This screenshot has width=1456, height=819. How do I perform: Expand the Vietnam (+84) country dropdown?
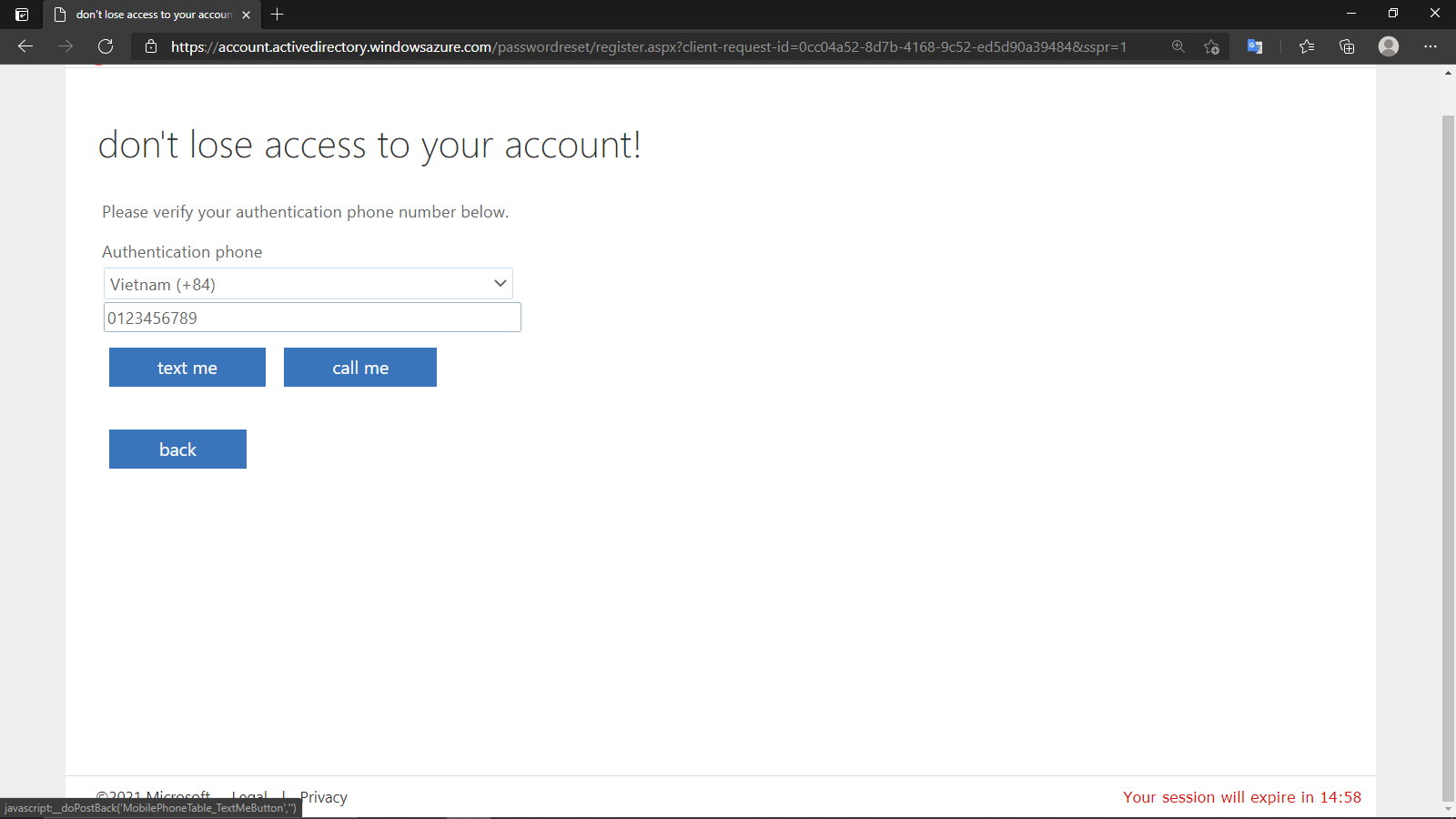(x=308, y=284)
